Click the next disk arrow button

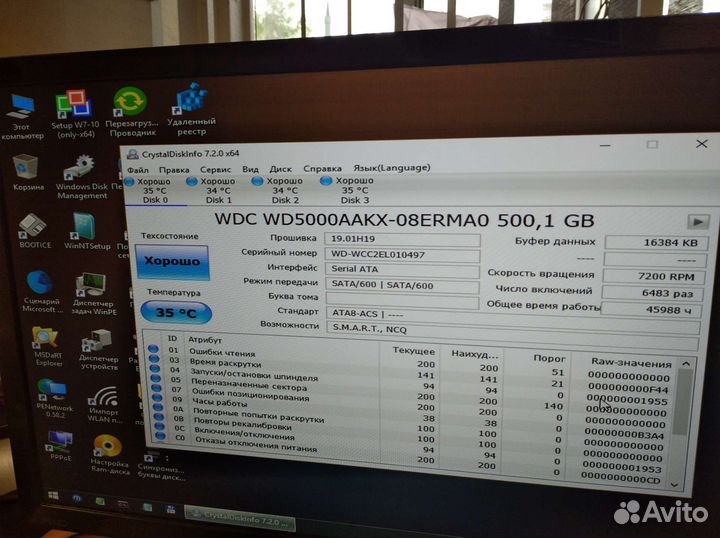(698, 222)
